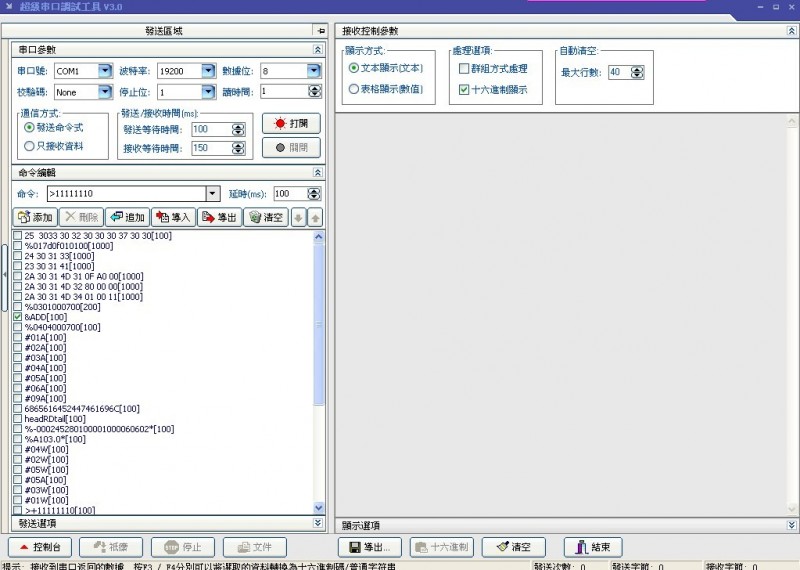This screenshot has width=800, height=570.
Task: Select command 24 30 31 33[1000]
Action: 59,256
